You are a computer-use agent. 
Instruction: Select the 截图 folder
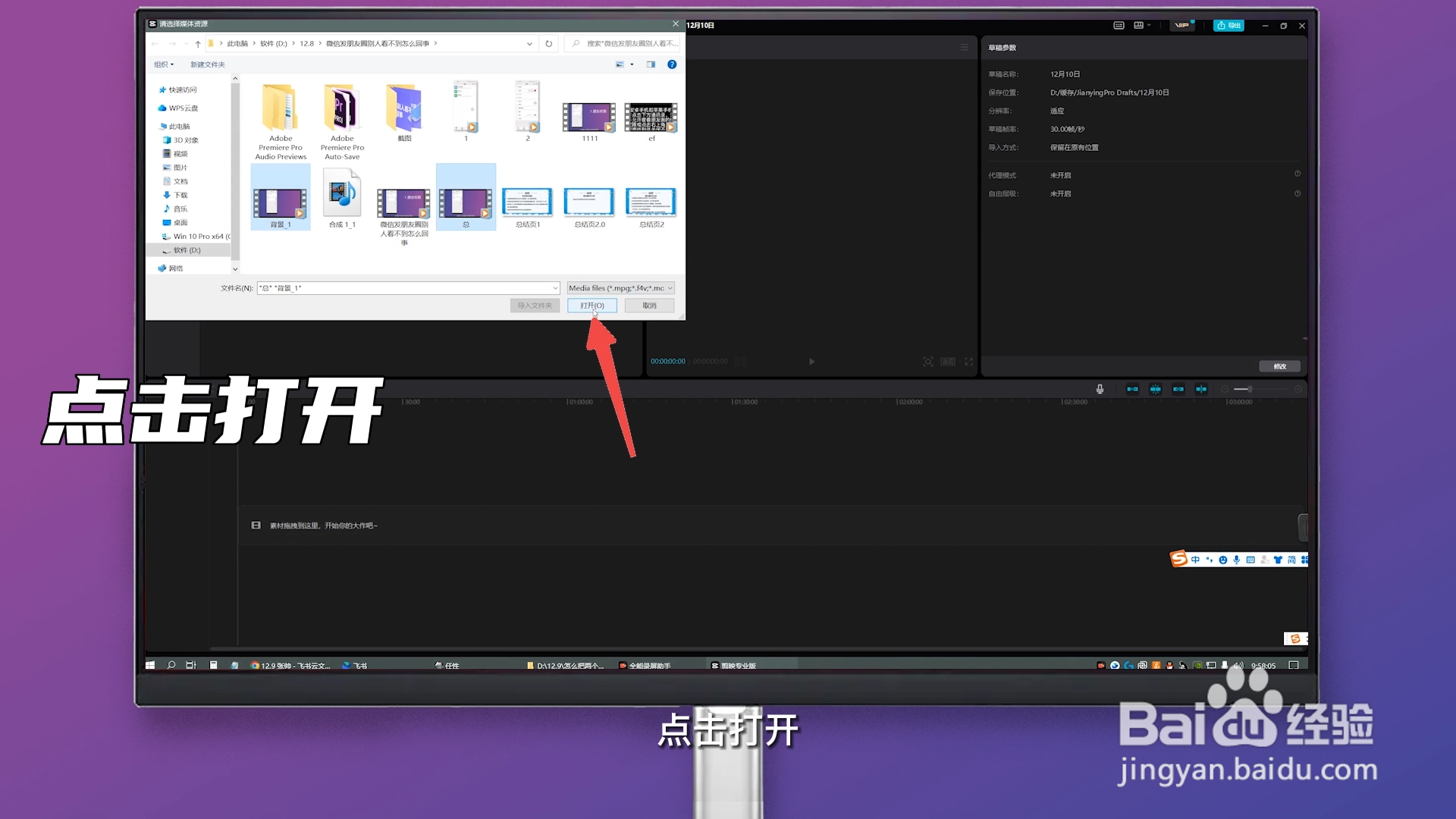tap(404, 112)
